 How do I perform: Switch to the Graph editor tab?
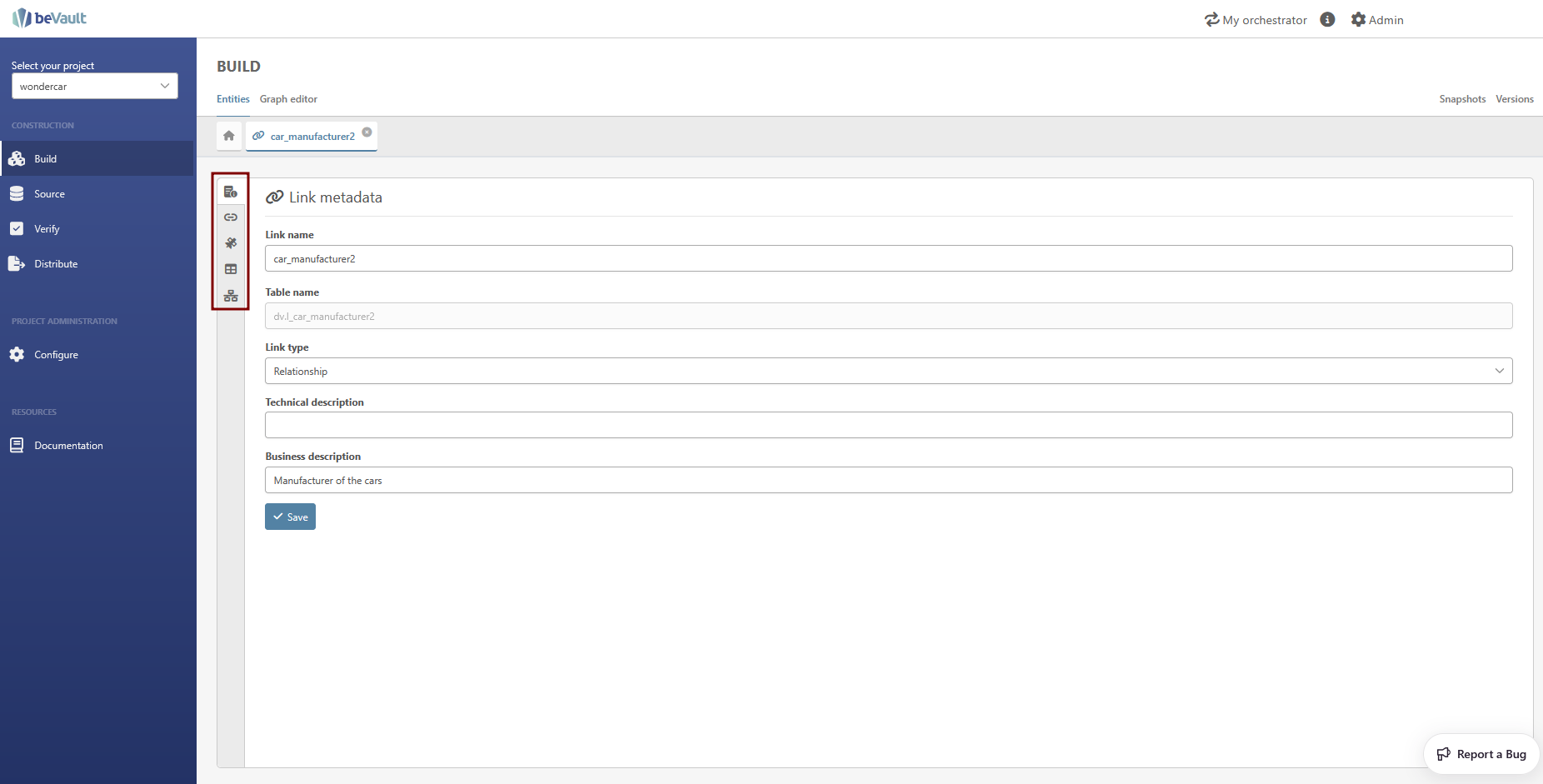click(x=288, y=99)
